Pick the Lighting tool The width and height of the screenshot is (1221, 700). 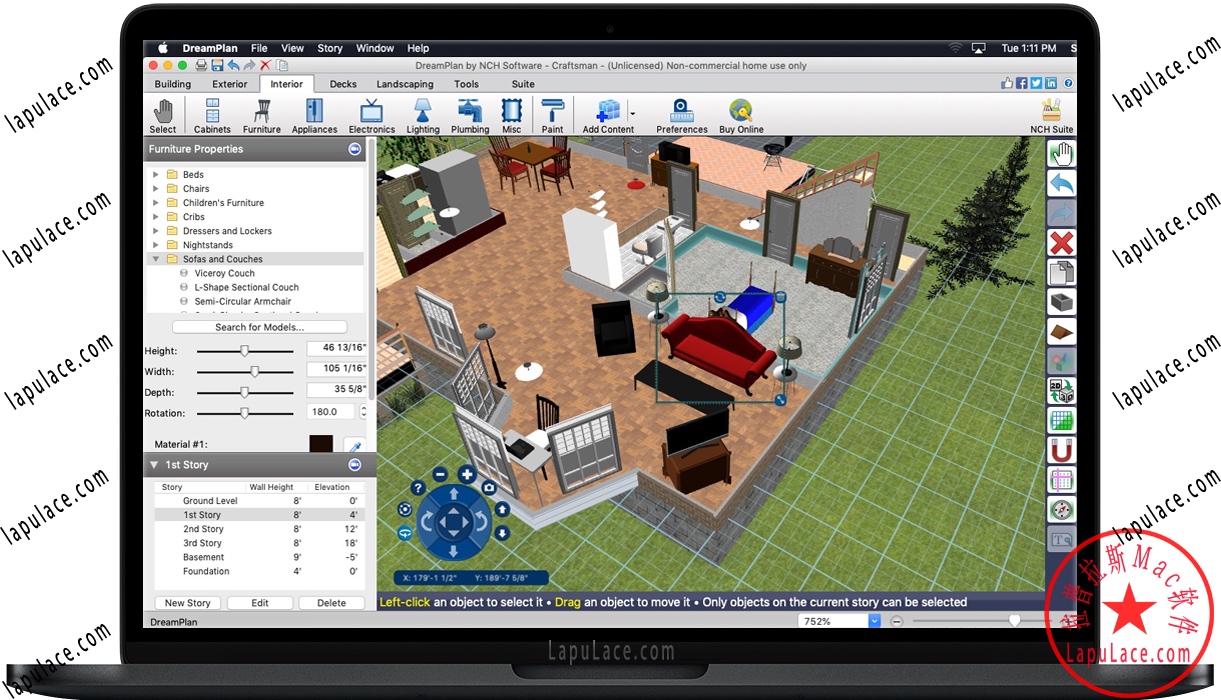(x=423, y=116)
